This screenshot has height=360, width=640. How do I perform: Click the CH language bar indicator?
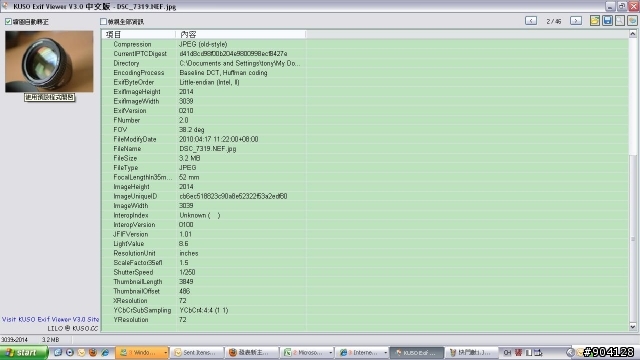(x=507, y=352)
